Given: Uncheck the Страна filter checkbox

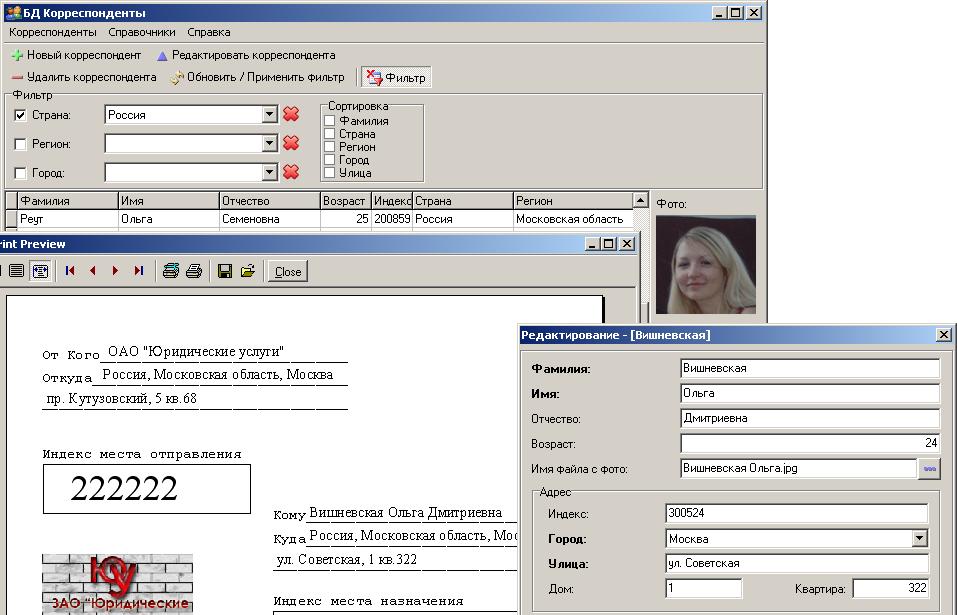Looking at the screenshot, I should 20,115.
